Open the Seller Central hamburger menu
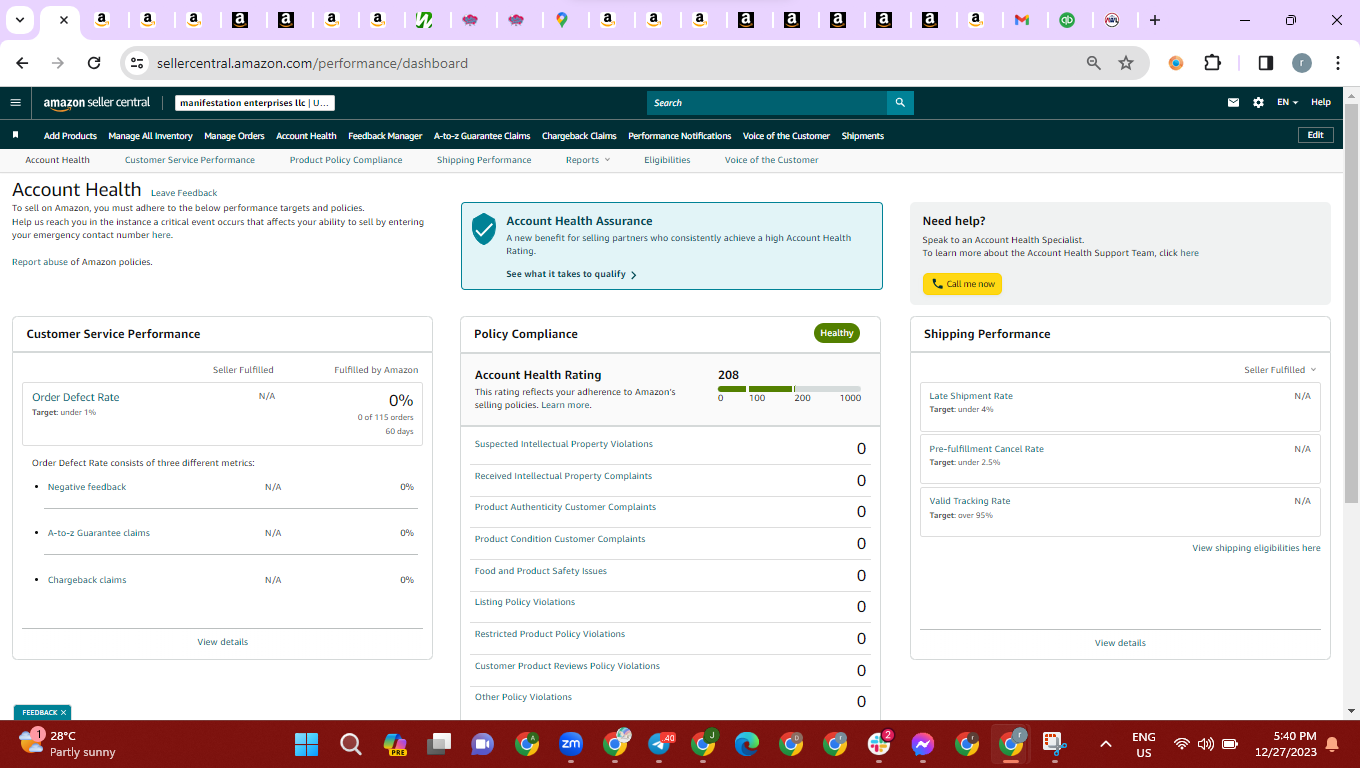 [15, 102]
